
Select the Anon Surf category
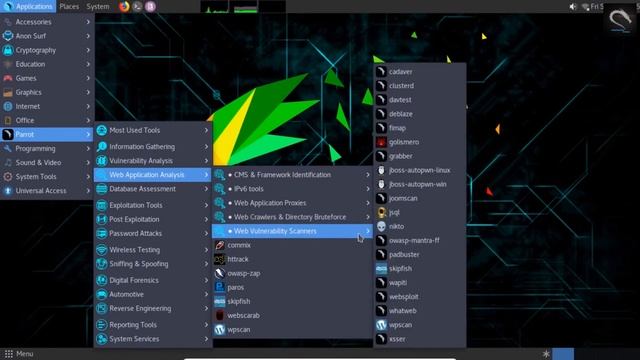47,36
